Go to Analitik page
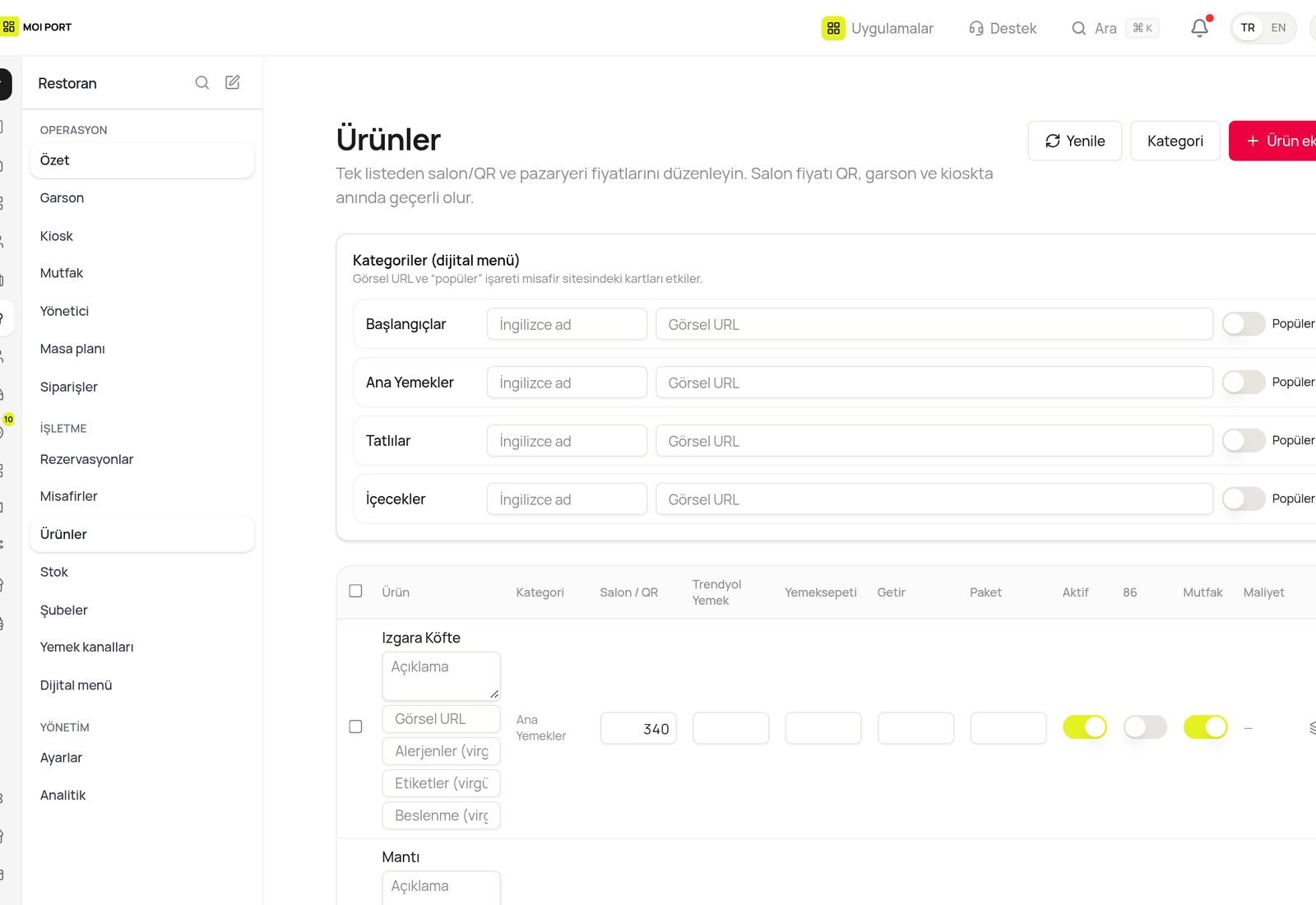Screen dimensions: 1316x905 (x=142, y=795)
